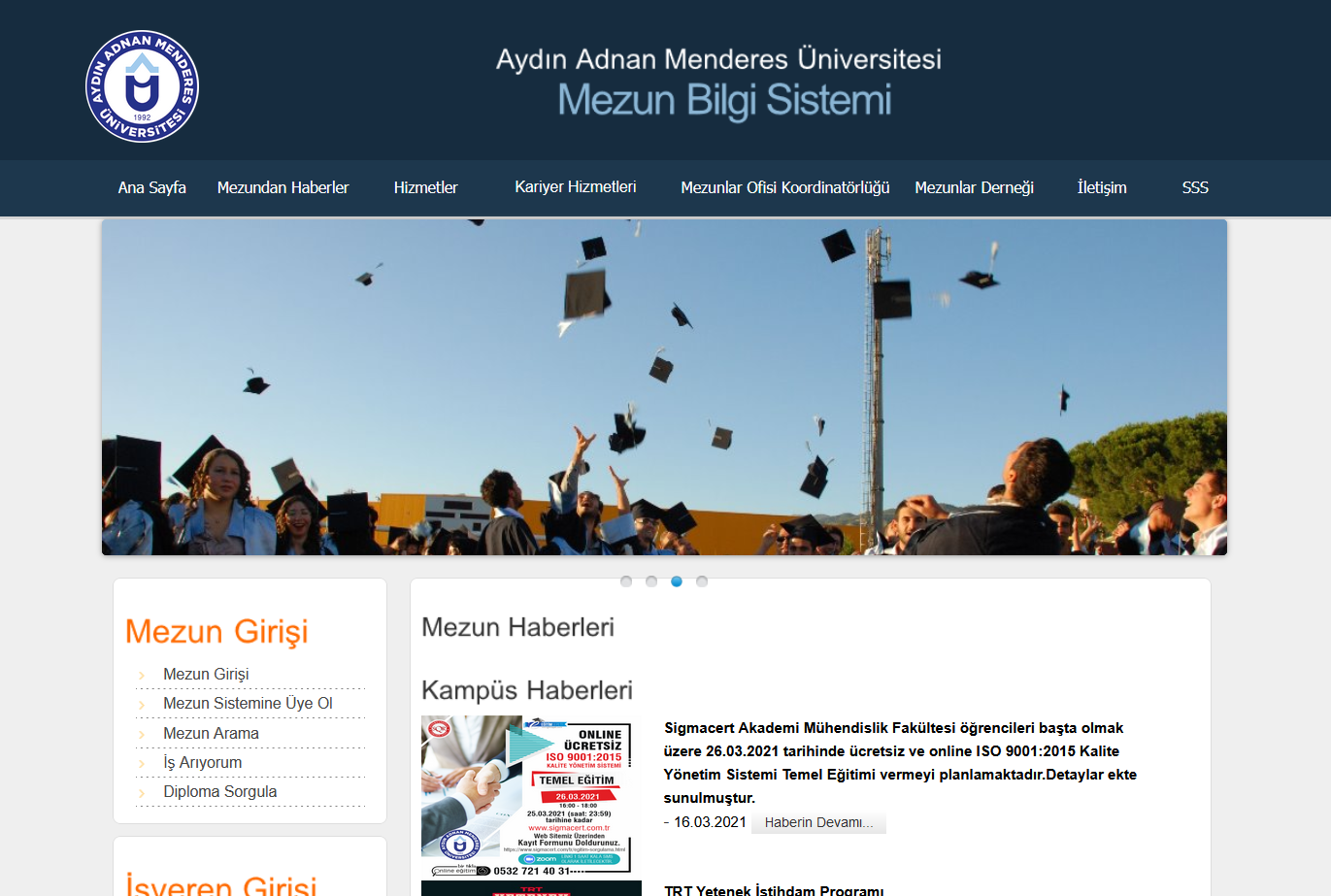
Task: Click the SSS menu link
Action: point(1195,187)
